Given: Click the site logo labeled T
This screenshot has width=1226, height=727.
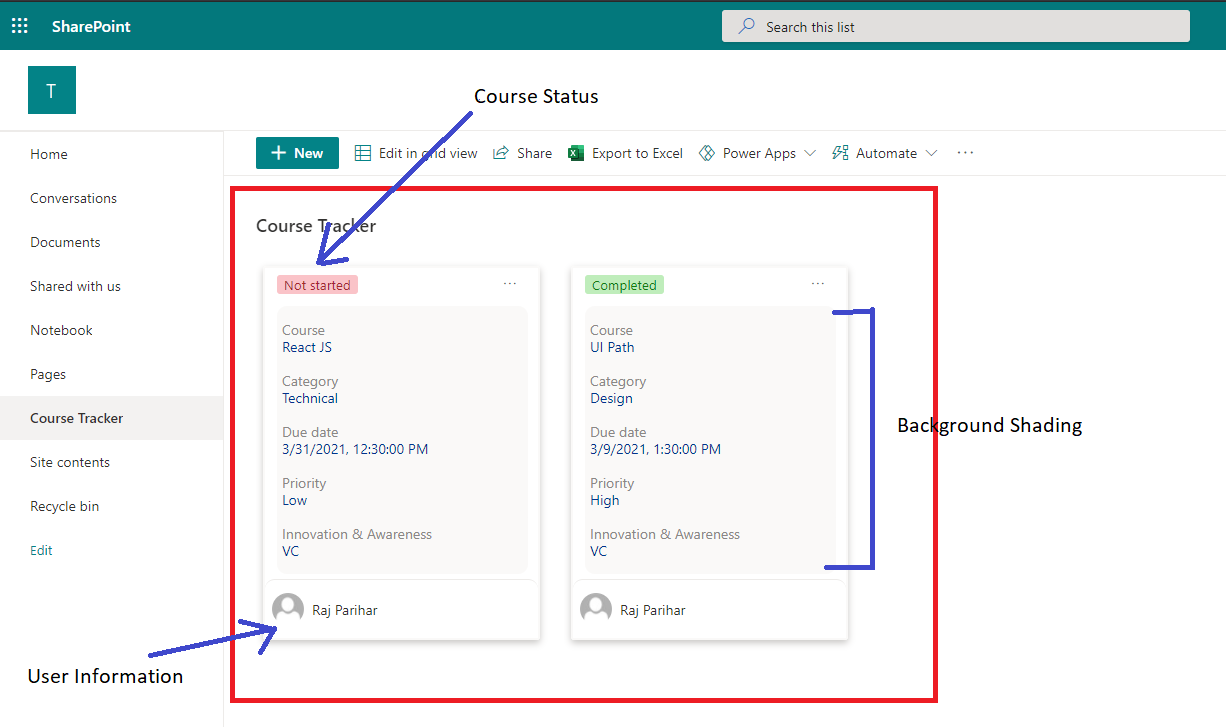Looking at the screenshot, I should click(51, 89).
